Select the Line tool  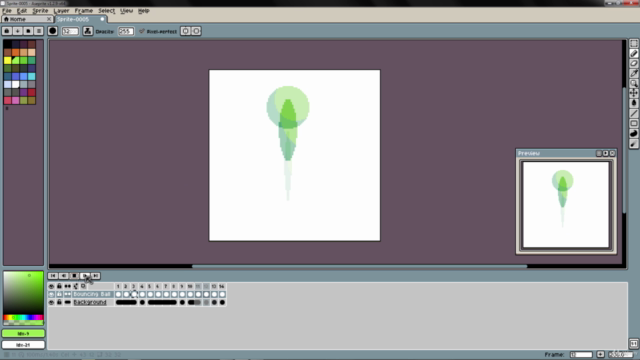pos(633,113)
